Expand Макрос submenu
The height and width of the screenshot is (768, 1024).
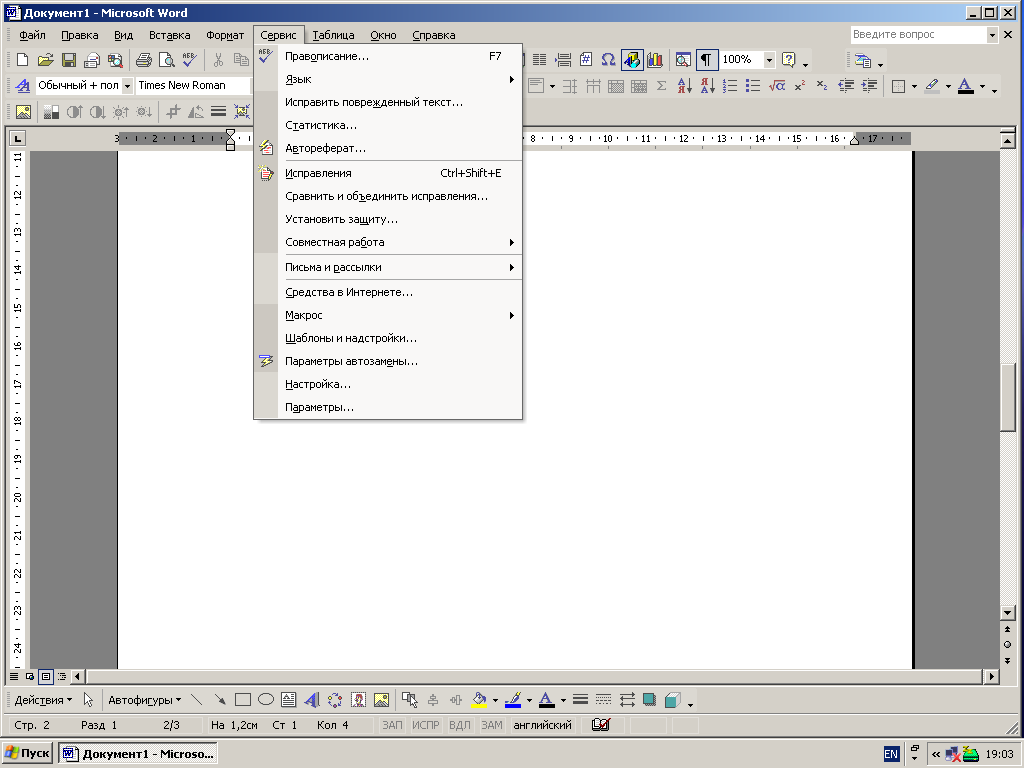pyautogui.click(x=388, y=315)
